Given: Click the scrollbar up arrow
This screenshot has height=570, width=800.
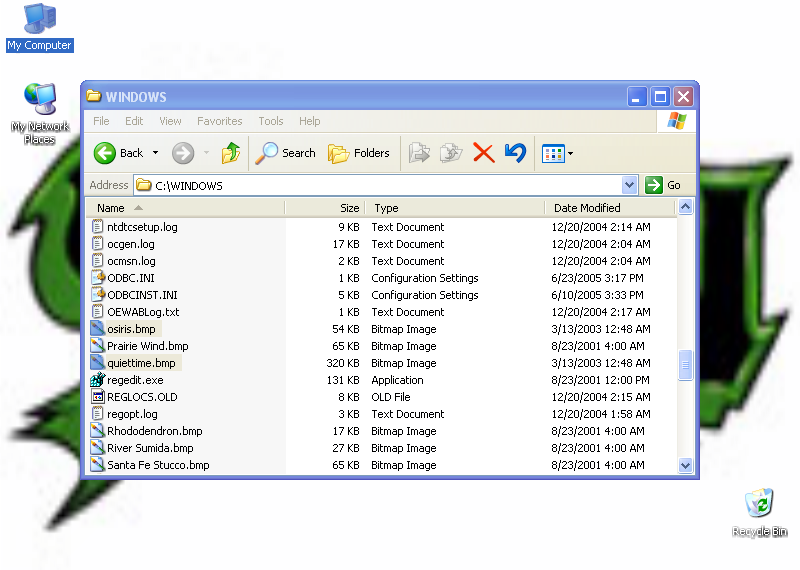Looking at the screenshot, I should pos(685,207).
